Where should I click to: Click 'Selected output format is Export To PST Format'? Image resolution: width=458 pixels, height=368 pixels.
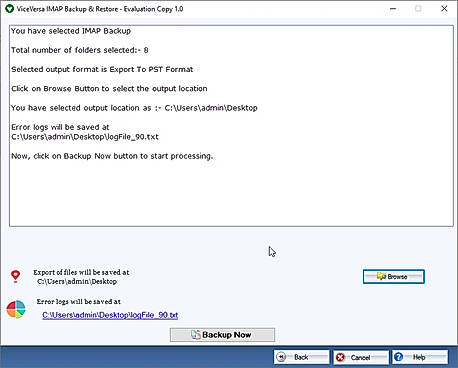point(102,69)
